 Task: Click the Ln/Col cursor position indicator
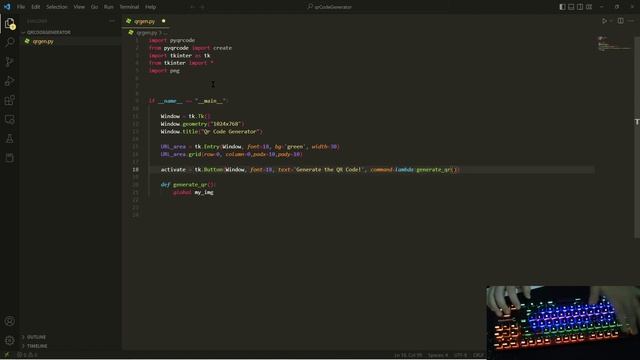408,355
